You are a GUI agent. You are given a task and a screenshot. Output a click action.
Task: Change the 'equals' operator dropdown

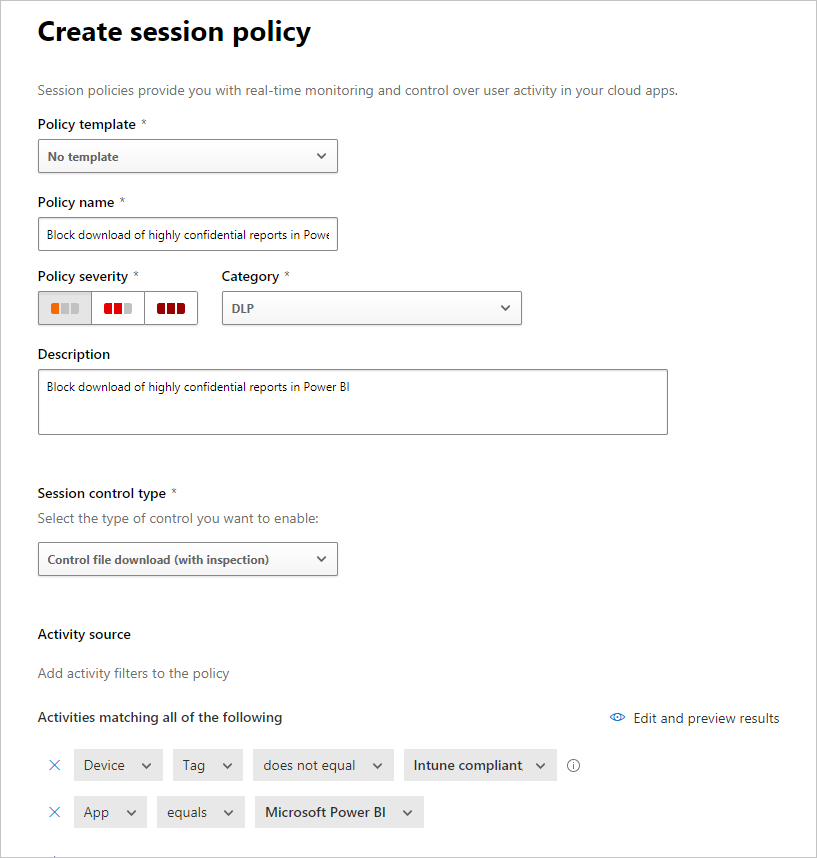click(x=200, y=813)
